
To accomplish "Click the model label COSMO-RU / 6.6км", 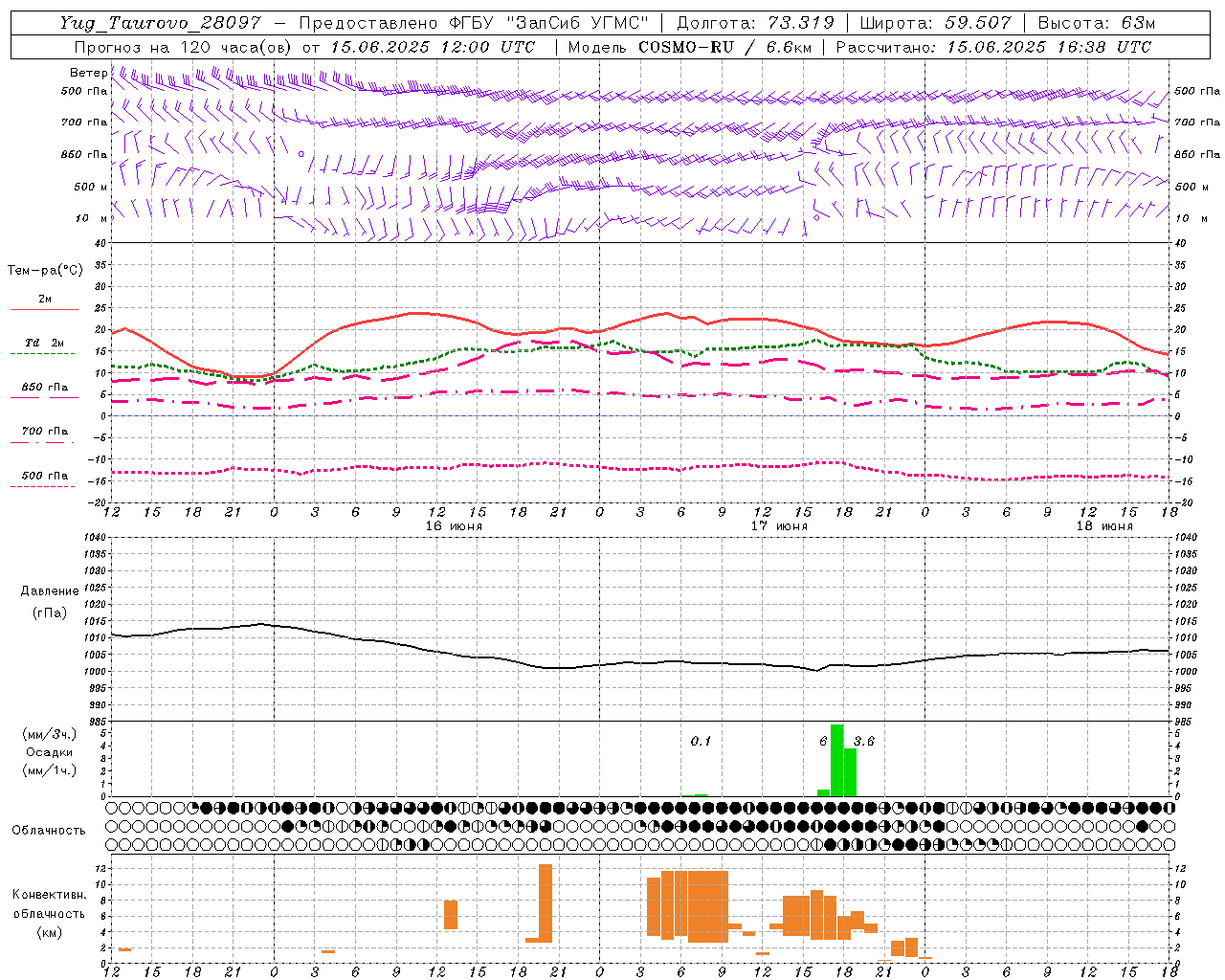I will point(724,47).
